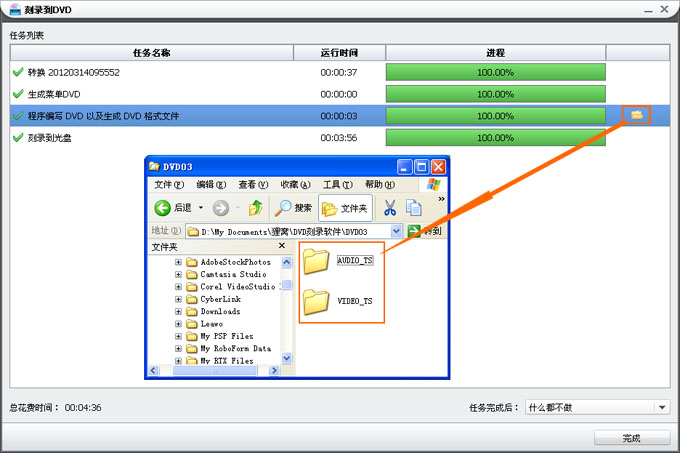The width and height of the screenshot is (680, 453).
Task: Open the 文件(F) menu in Explorer
Action: (x=168, y=185)
